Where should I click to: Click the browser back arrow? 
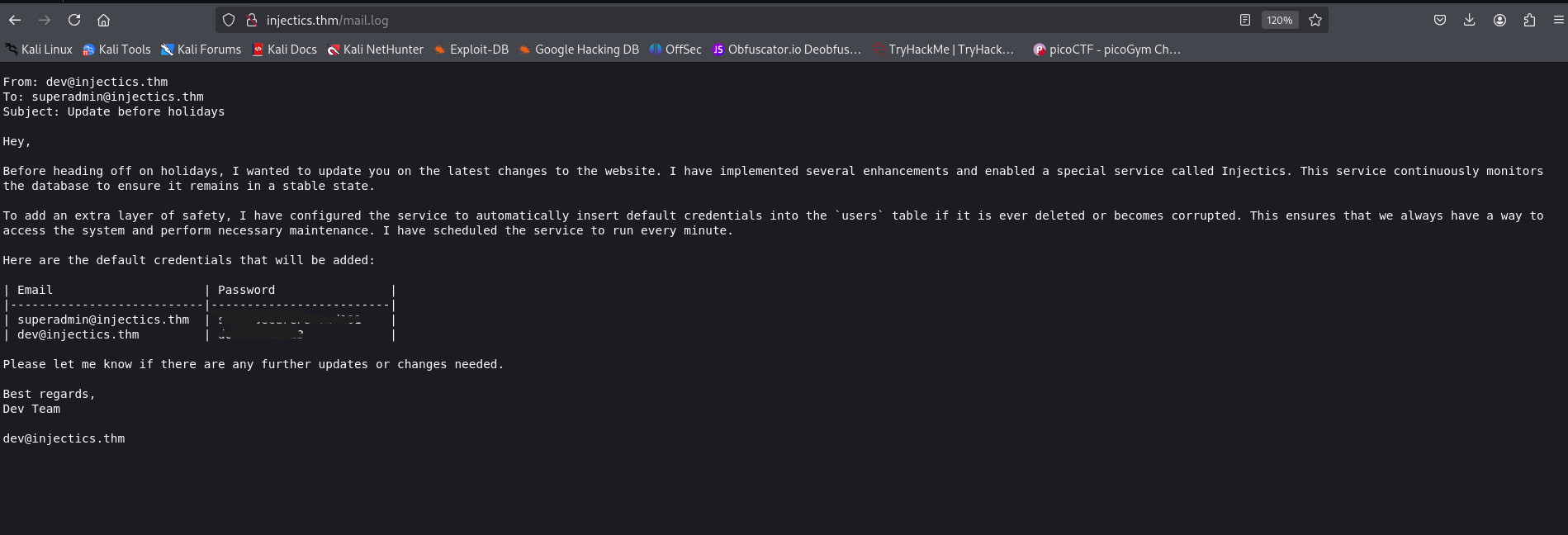point(15,20)
